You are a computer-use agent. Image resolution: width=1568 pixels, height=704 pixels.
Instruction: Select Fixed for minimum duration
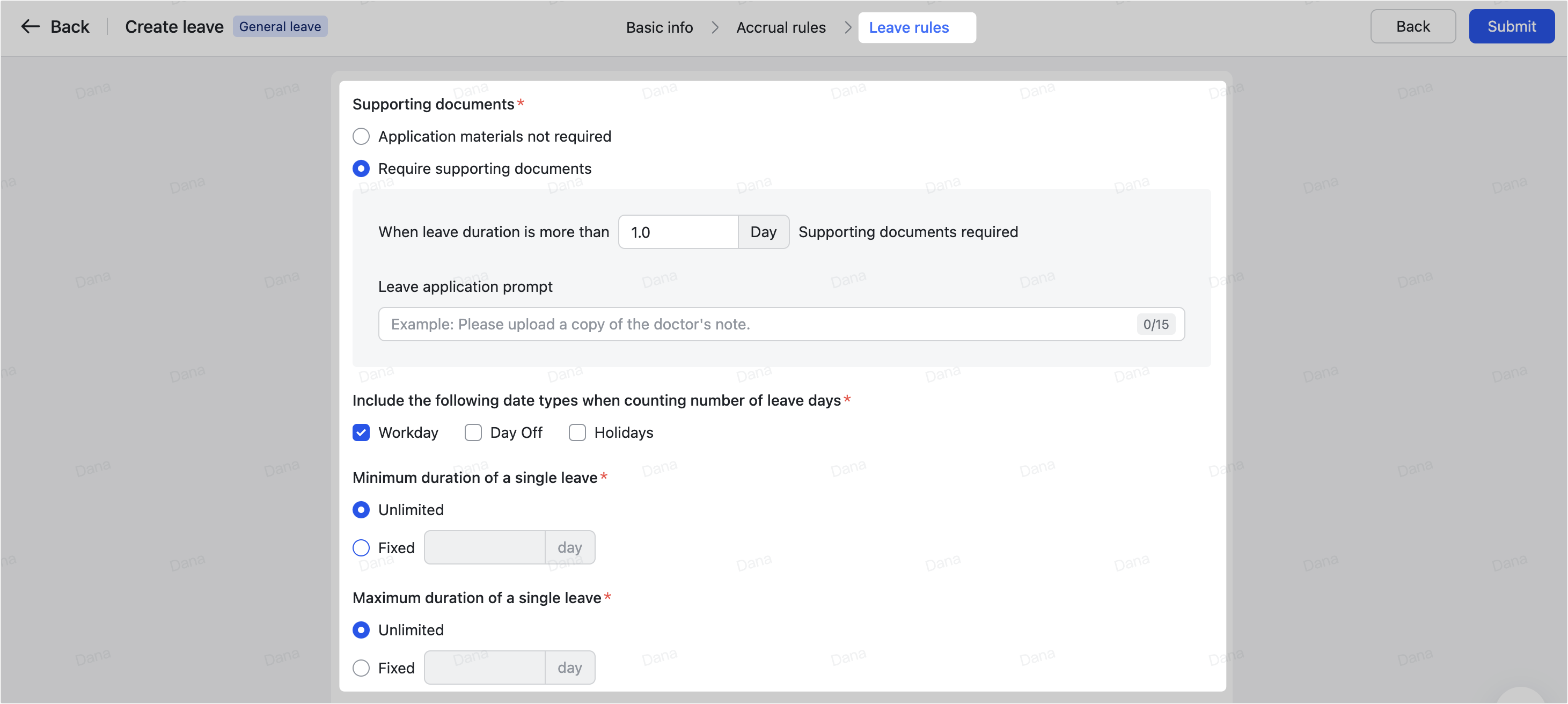[361, 548]
